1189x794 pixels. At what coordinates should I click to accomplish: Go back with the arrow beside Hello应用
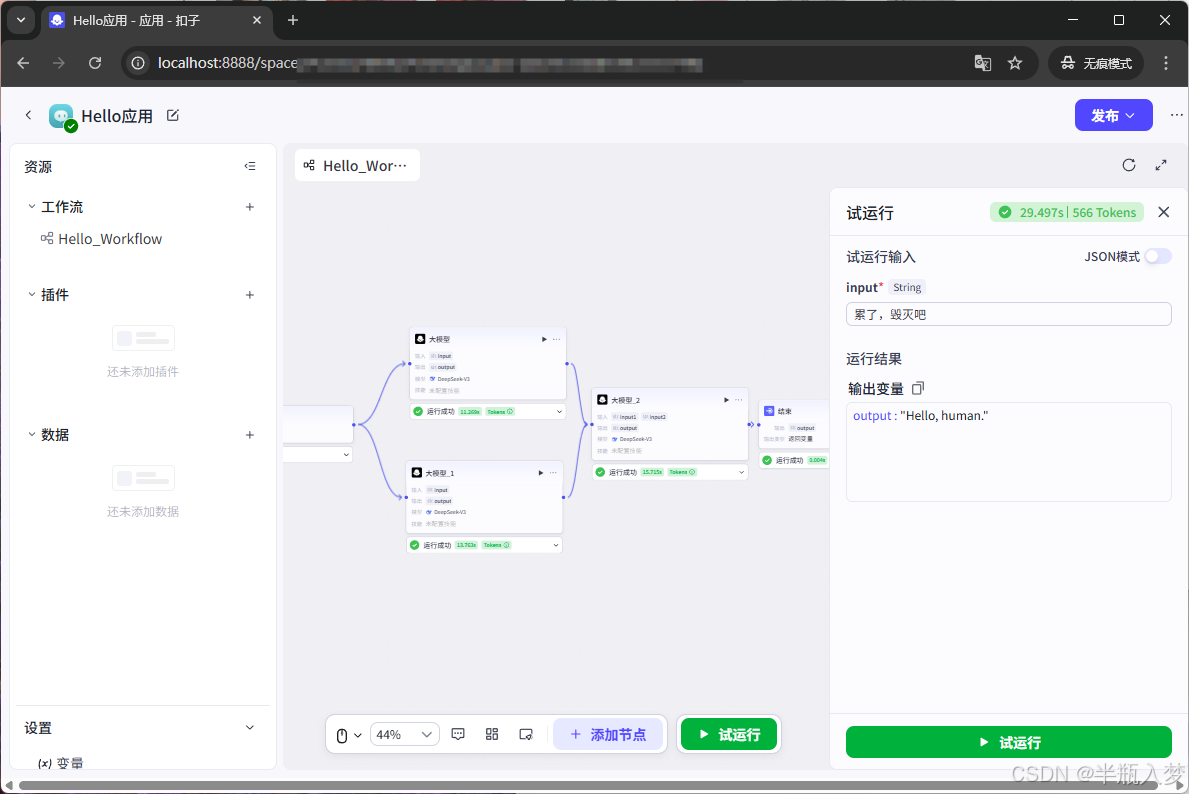tap(29, 115)
